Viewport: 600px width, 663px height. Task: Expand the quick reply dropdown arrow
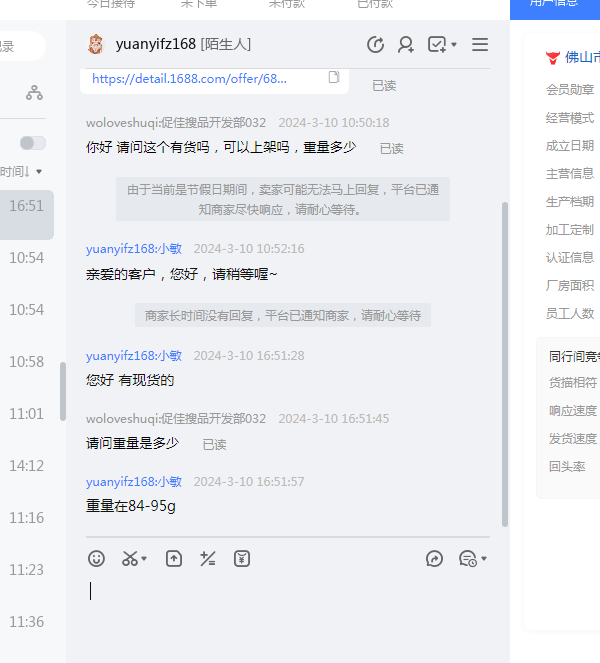(484, 559)
